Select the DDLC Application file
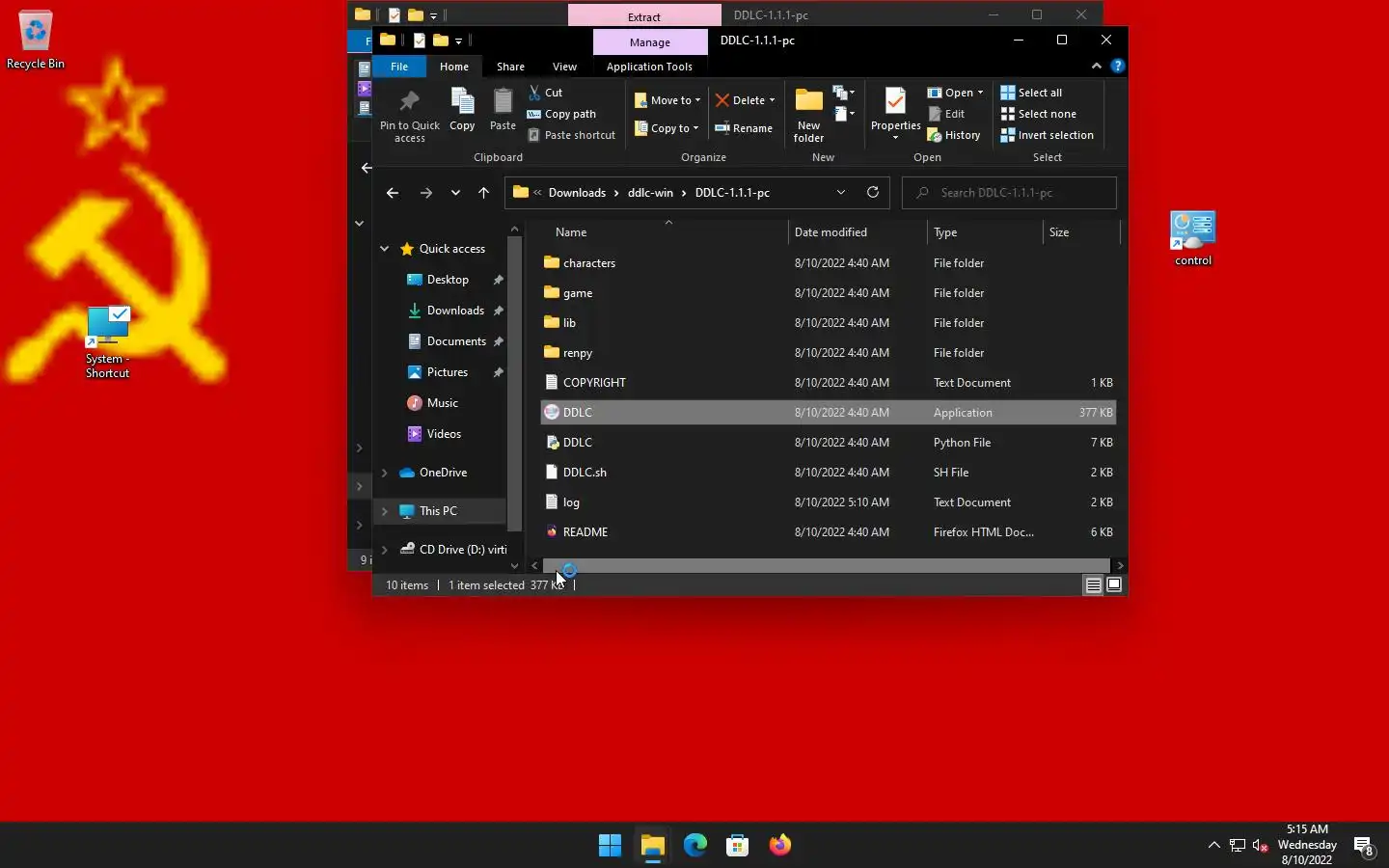 tap(828, 412)
